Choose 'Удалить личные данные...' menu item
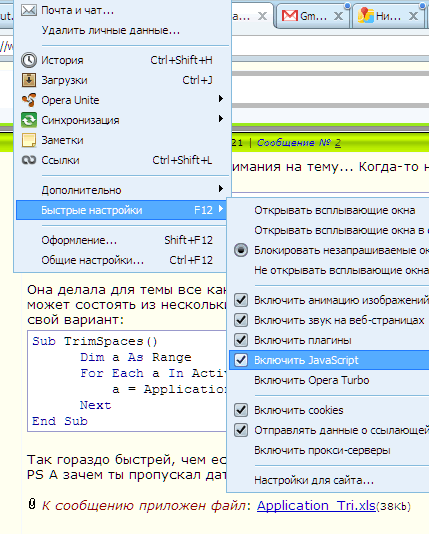The image size is (429, 534). [x=111, y=31]
